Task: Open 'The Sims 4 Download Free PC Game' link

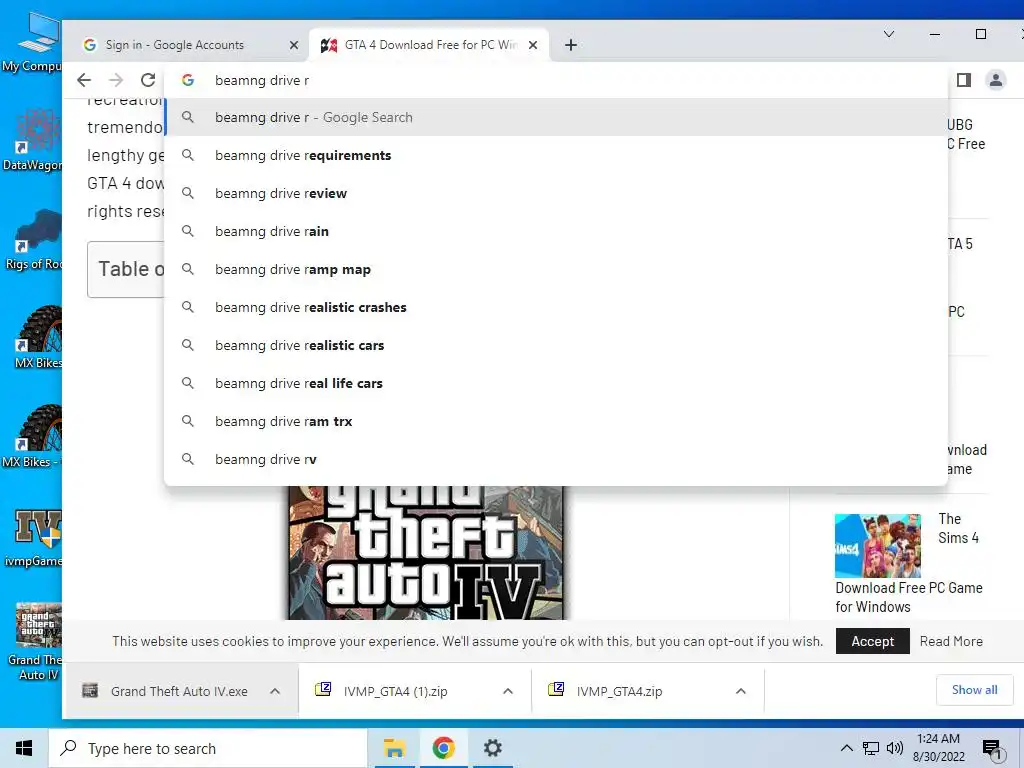Action: (x=908, y=597)
